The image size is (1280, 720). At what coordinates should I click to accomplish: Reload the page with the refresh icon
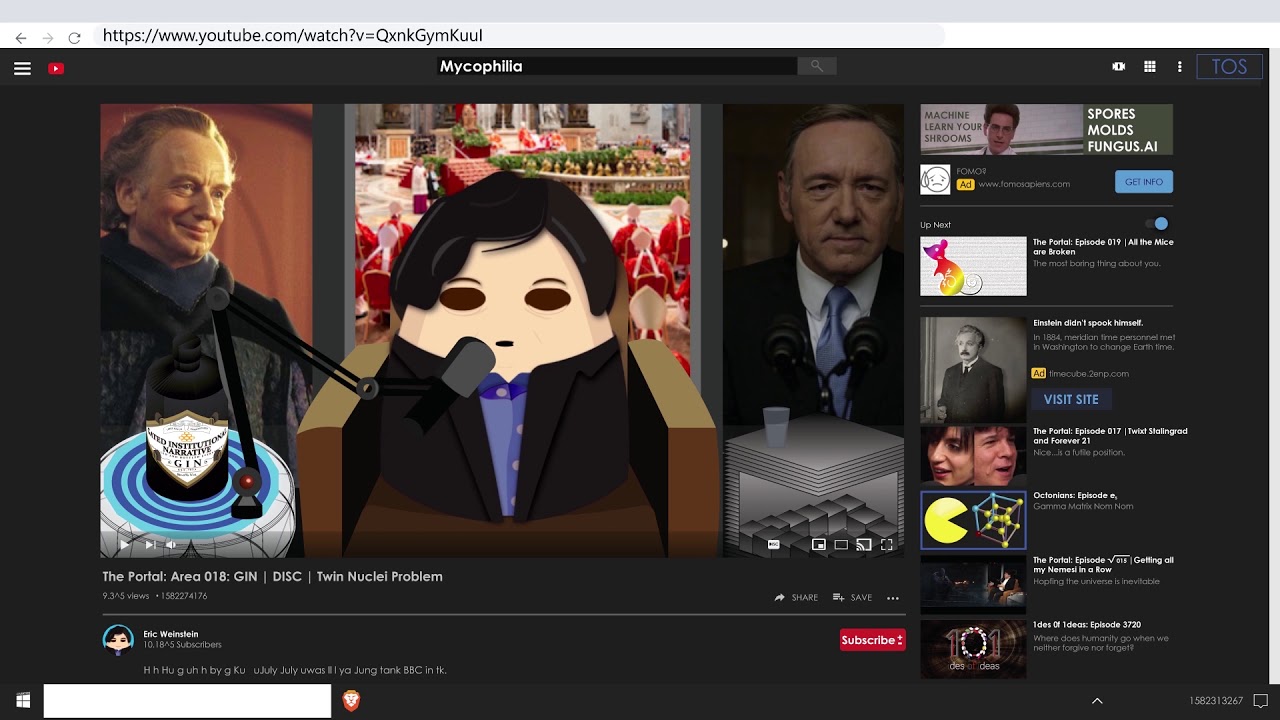point(74,37)
